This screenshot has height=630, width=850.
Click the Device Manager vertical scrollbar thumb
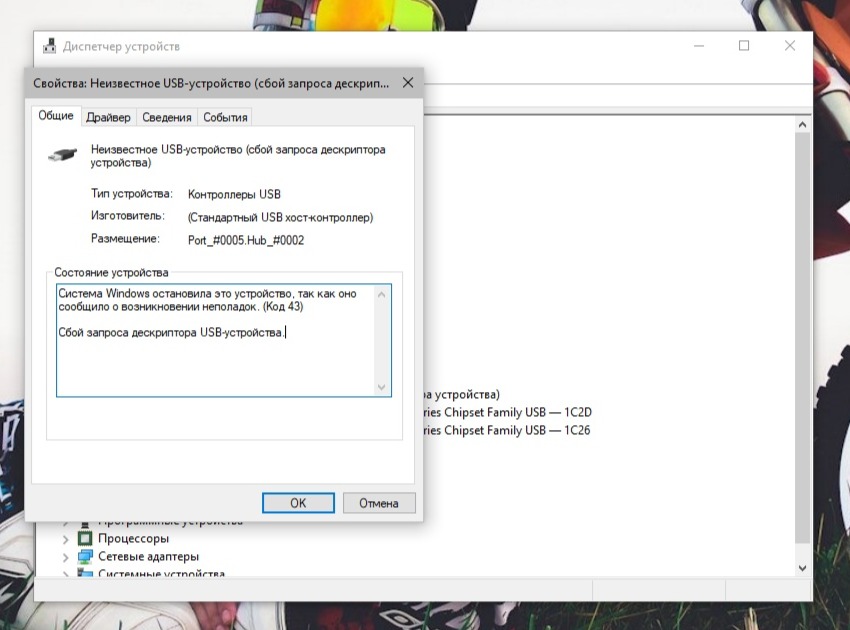coord(802,337)
